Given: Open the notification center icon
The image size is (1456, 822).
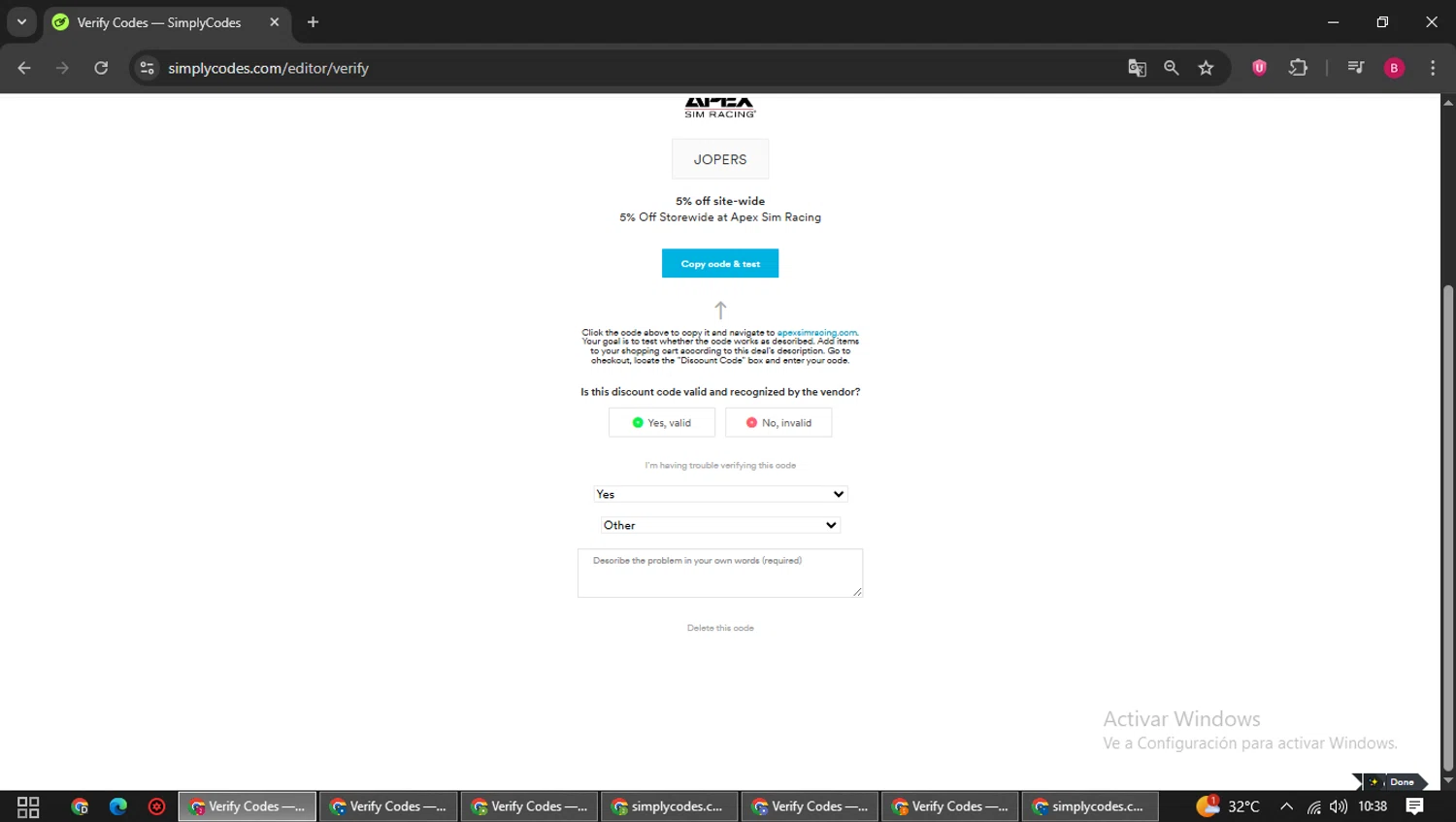Looking at the screenshot, I should 1415,806.
